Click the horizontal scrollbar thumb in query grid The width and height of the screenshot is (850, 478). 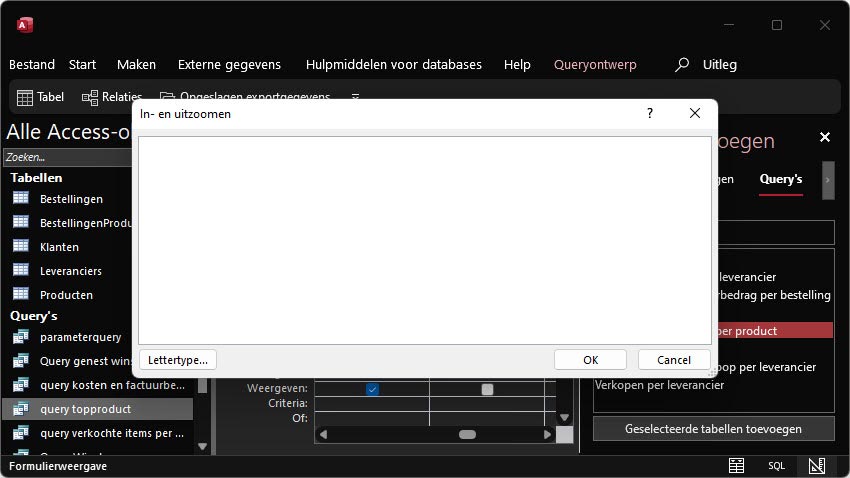467,434
